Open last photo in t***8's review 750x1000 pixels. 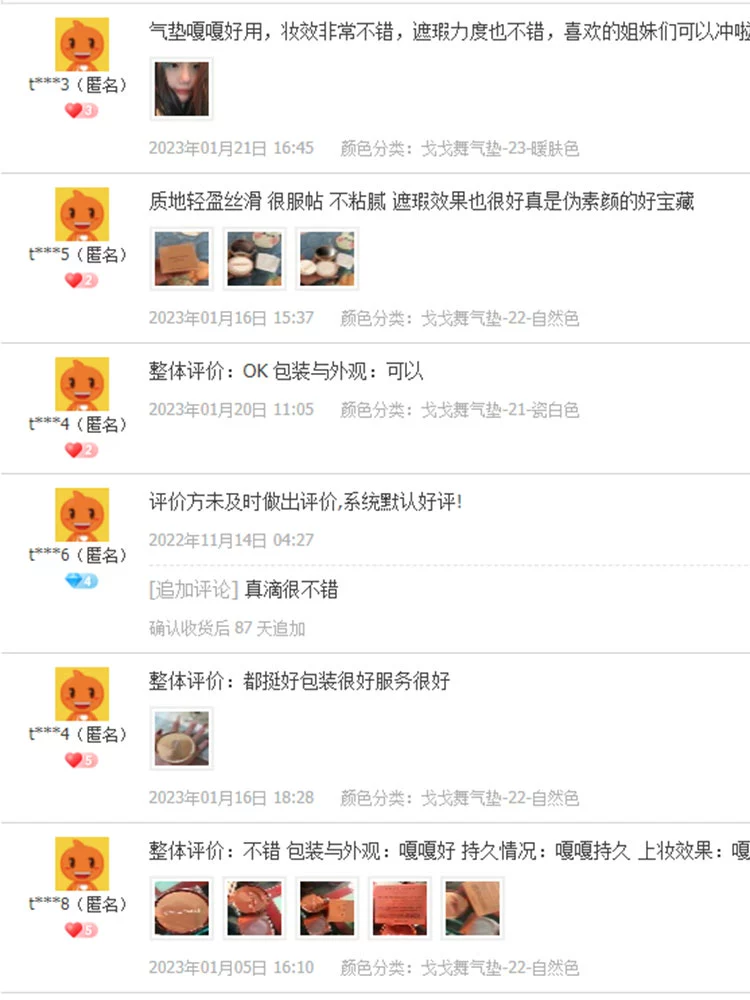point(473,908)
